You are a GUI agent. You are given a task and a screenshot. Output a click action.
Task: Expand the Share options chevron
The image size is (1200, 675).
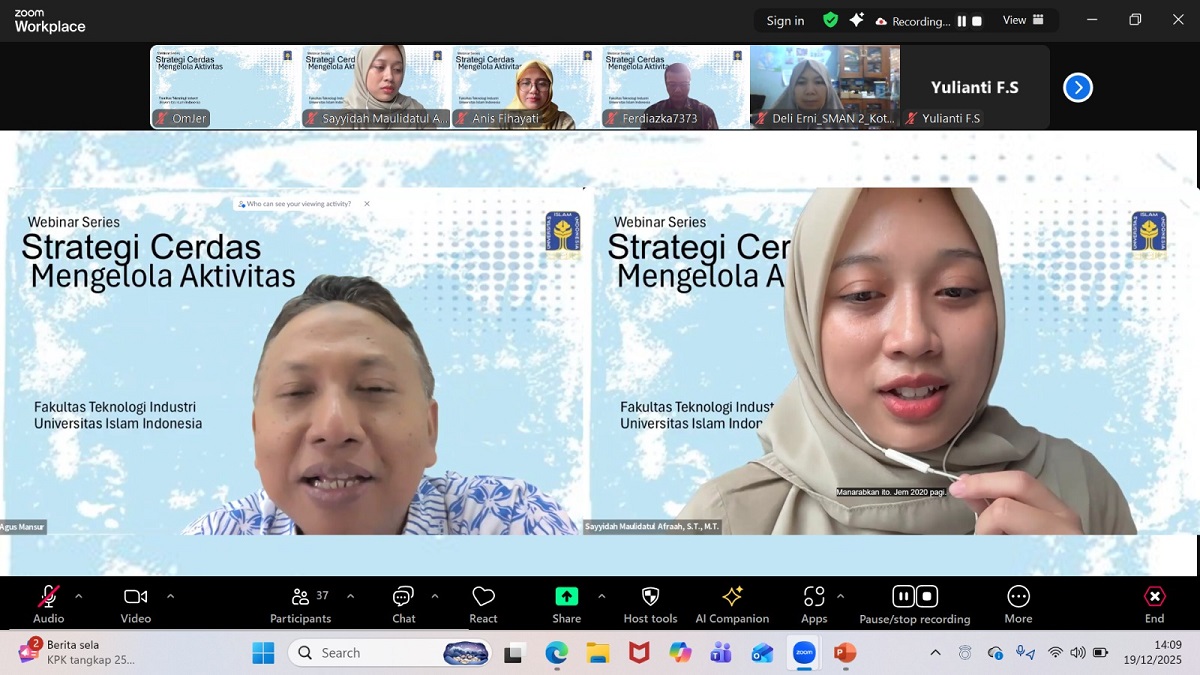pos(603,595)
